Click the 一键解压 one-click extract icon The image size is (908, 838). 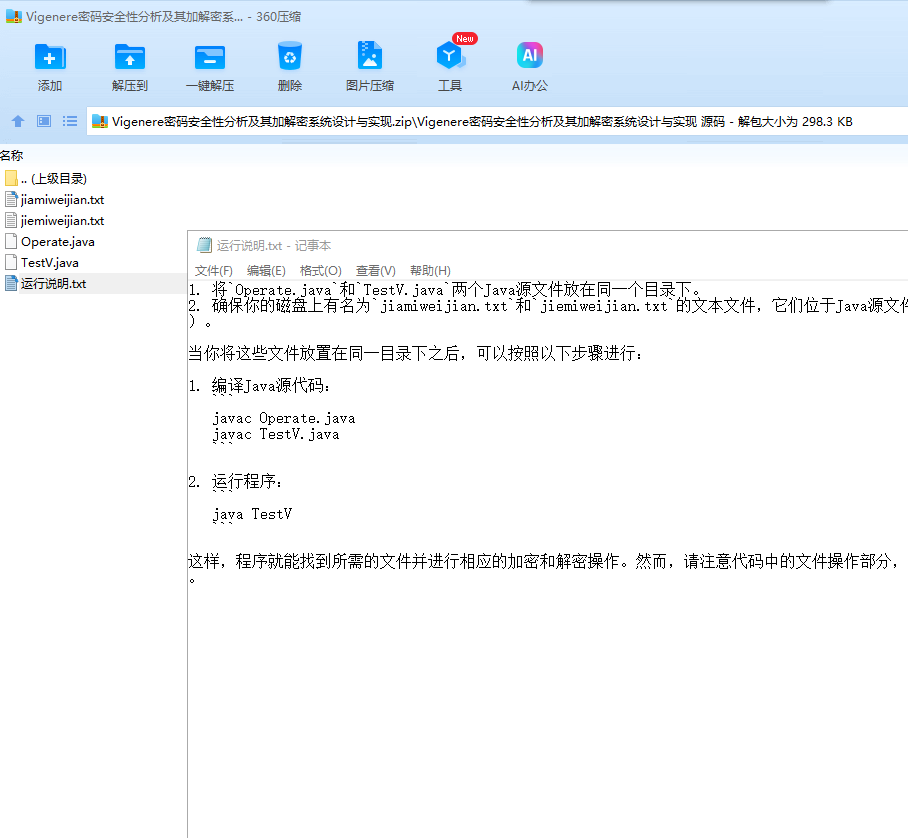pos(210,57)
